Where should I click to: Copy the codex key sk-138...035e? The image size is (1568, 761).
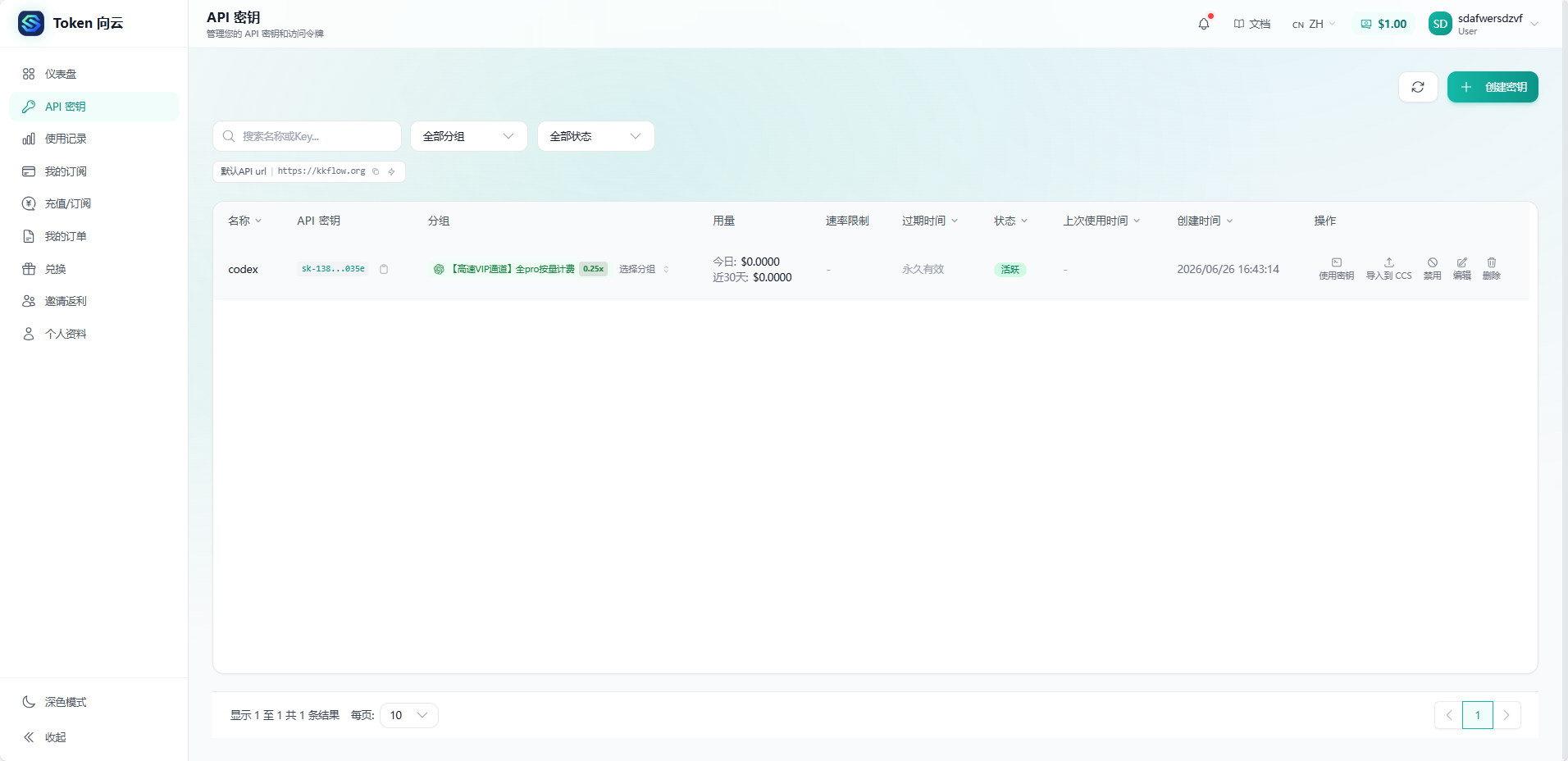pos(384,269)
